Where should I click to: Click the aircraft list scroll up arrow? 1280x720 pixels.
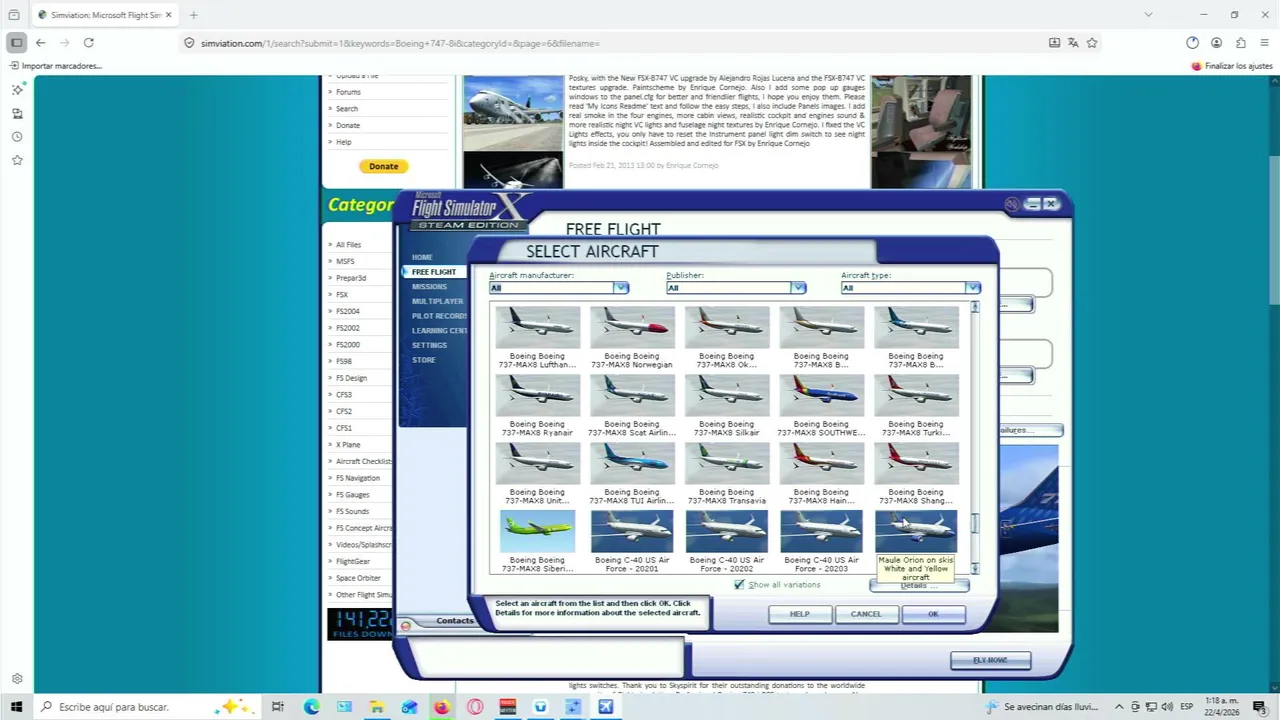[975, 308]
